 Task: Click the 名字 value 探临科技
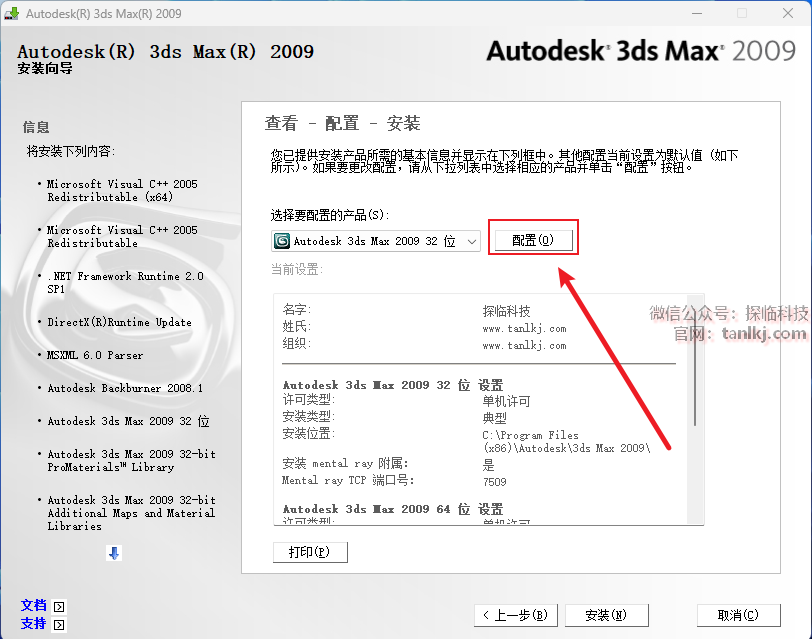pos(506,311)
